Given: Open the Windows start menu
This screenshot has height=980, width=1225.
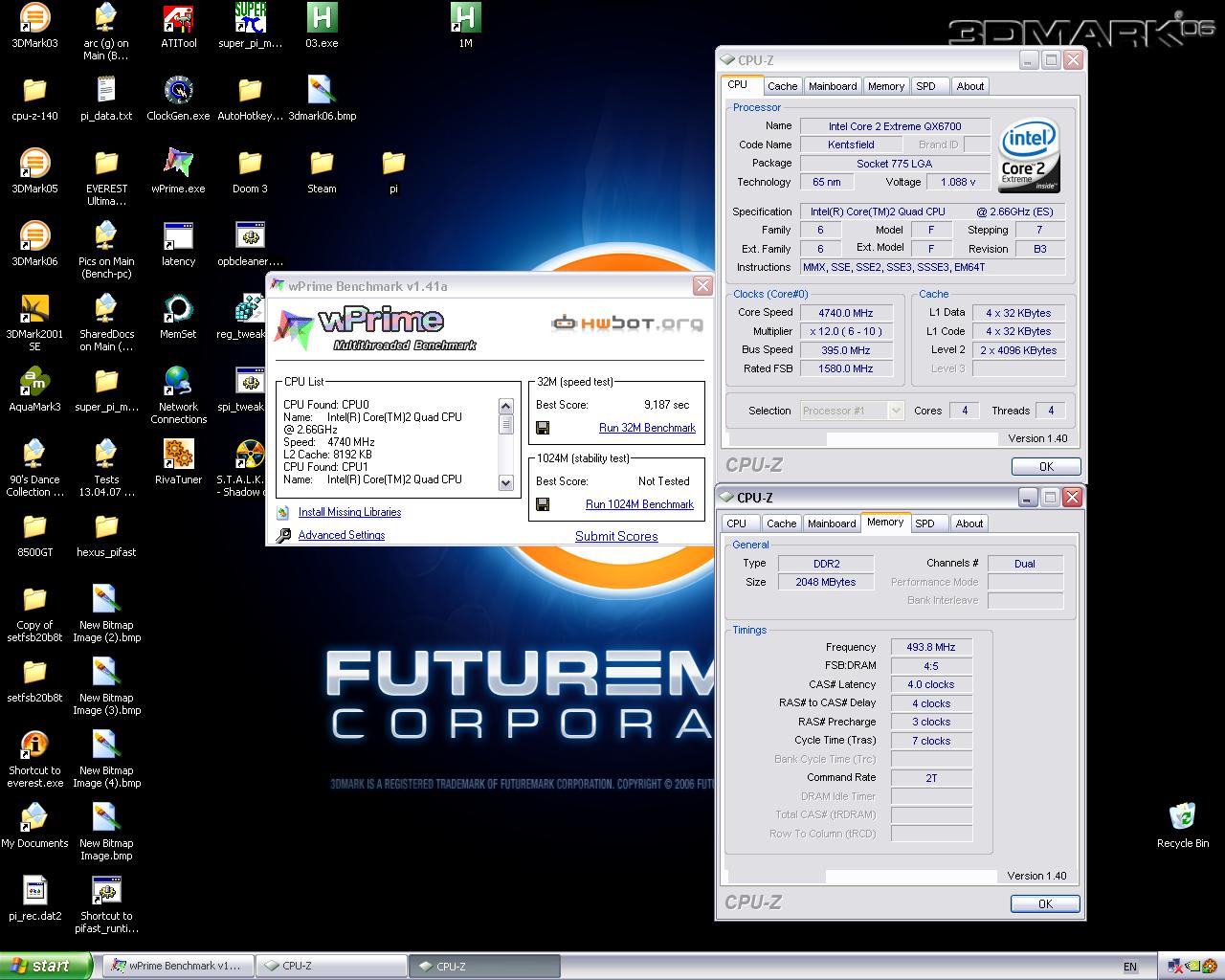Looking at the screenshot, I should [46, 966].
